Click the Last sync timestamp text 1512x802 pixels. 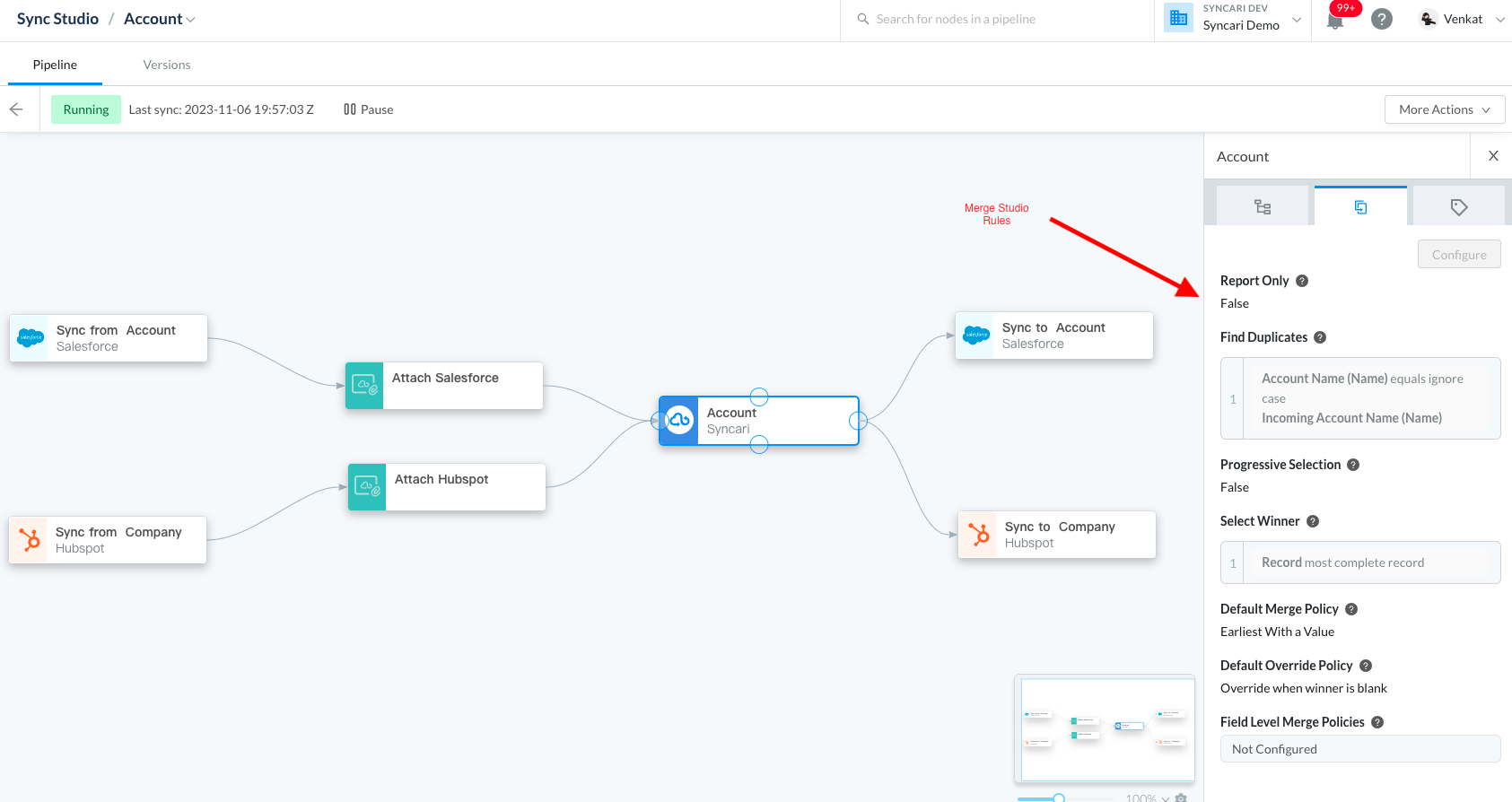[x=221, y=109]
